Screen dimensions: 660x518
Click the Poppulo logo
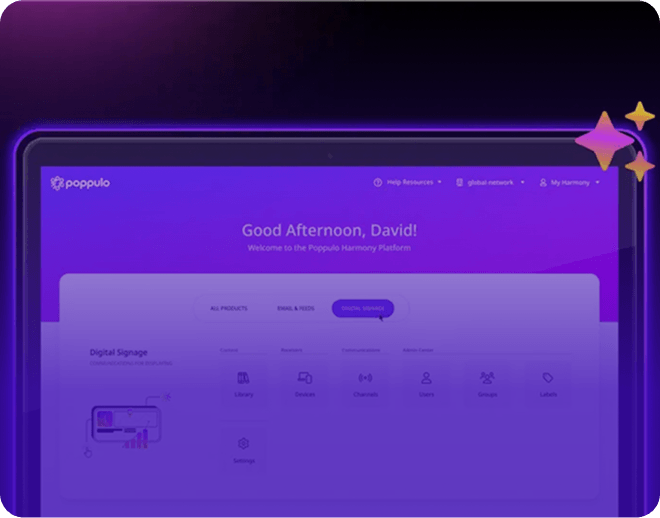(x=83, y=183)
